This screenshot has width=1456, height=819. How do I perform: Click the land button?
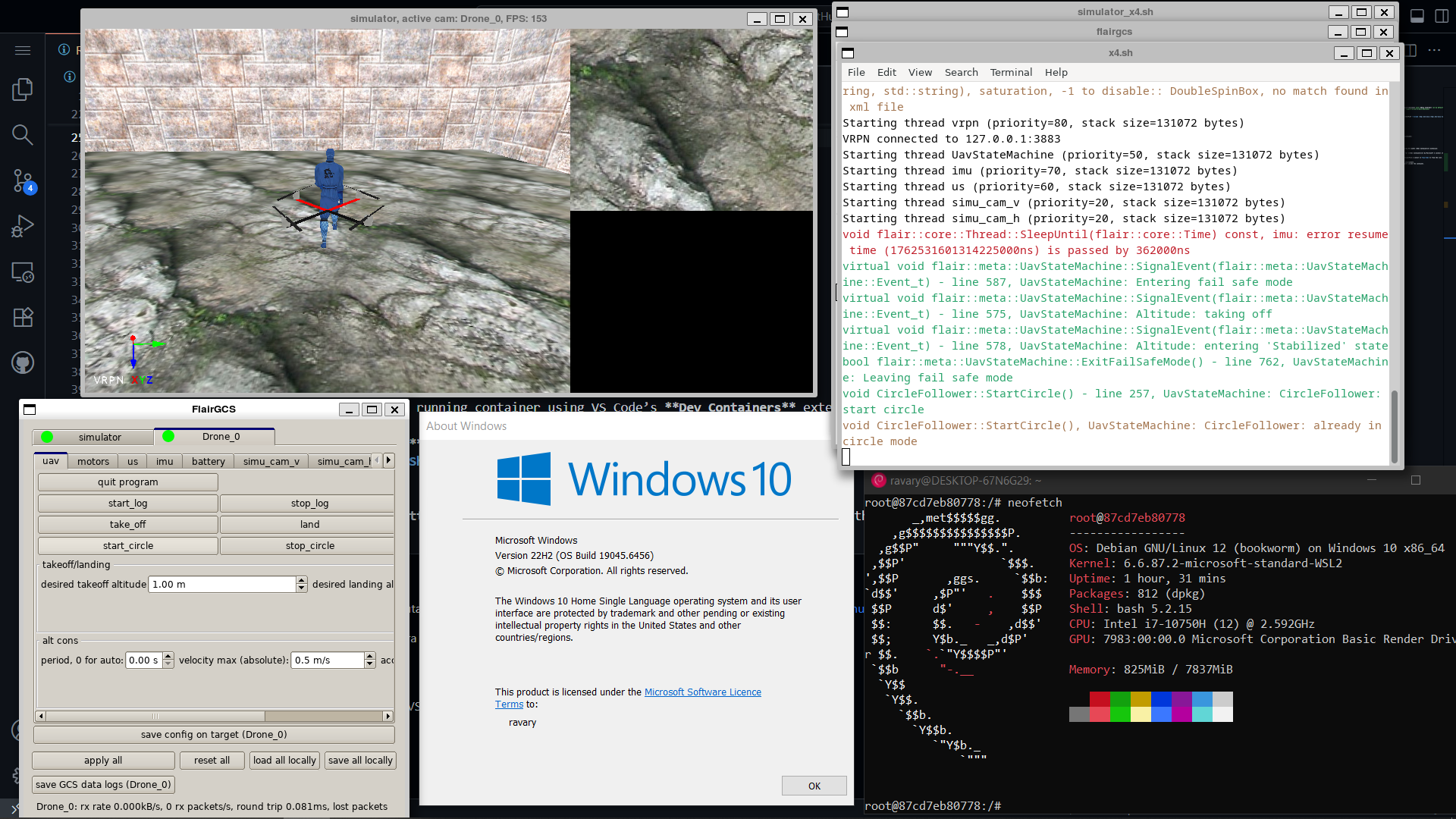308,525
